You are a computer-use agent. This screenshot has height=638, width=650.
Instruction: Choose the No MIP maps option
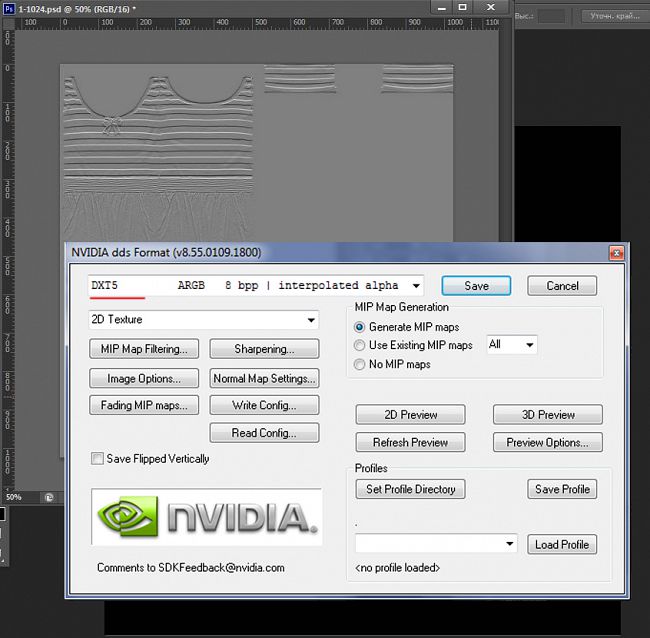361,364
